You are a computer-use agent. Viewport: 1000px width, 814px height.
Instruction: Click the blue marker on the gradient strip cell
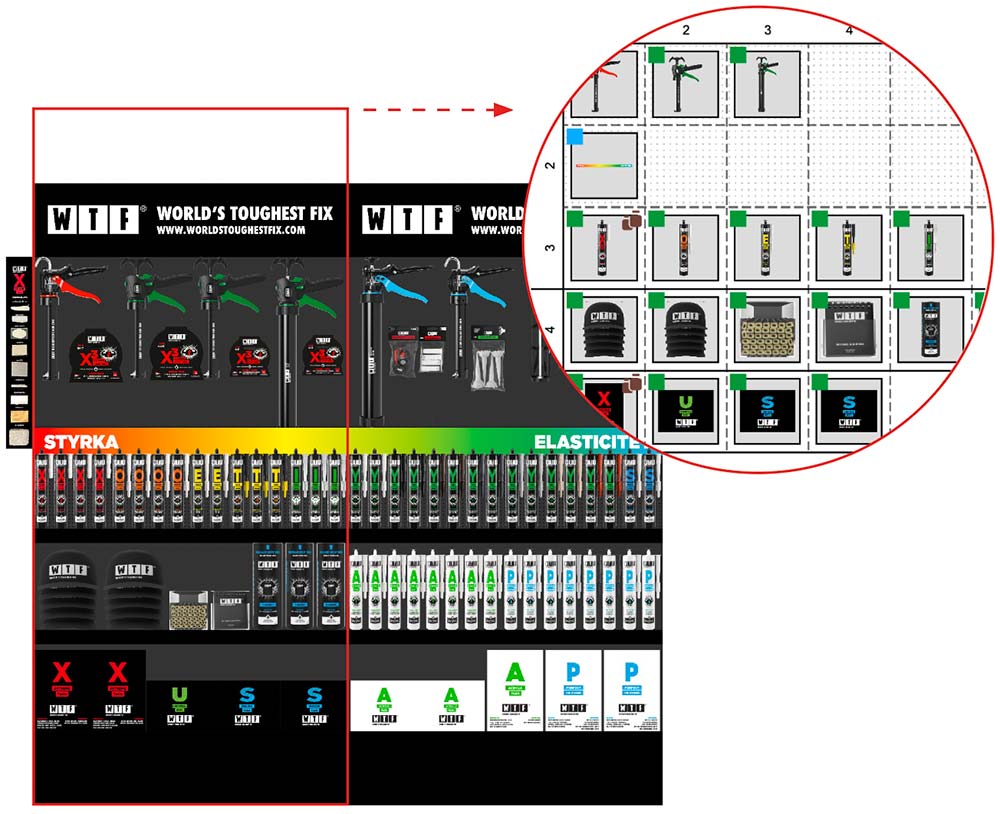(575, 136)
